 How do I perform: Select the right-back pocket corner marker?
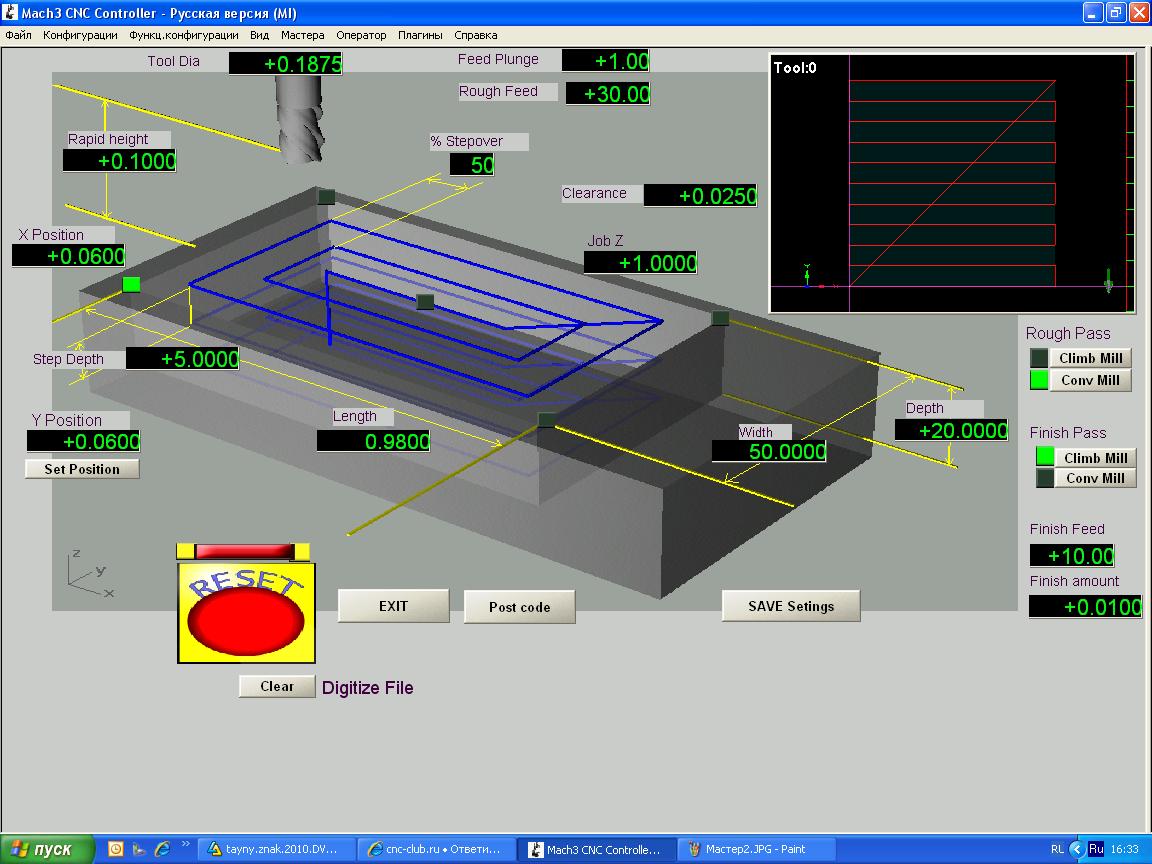(x=720, y=317)
